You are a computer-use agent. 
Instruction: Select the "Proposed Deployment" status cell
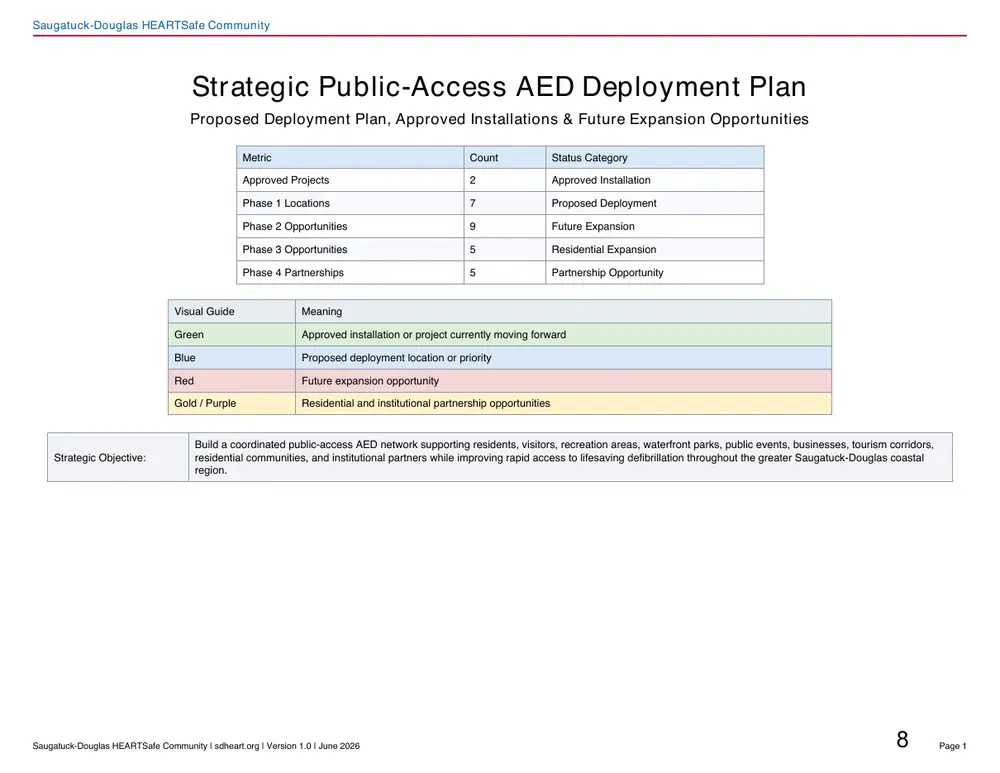click(654, 203)
